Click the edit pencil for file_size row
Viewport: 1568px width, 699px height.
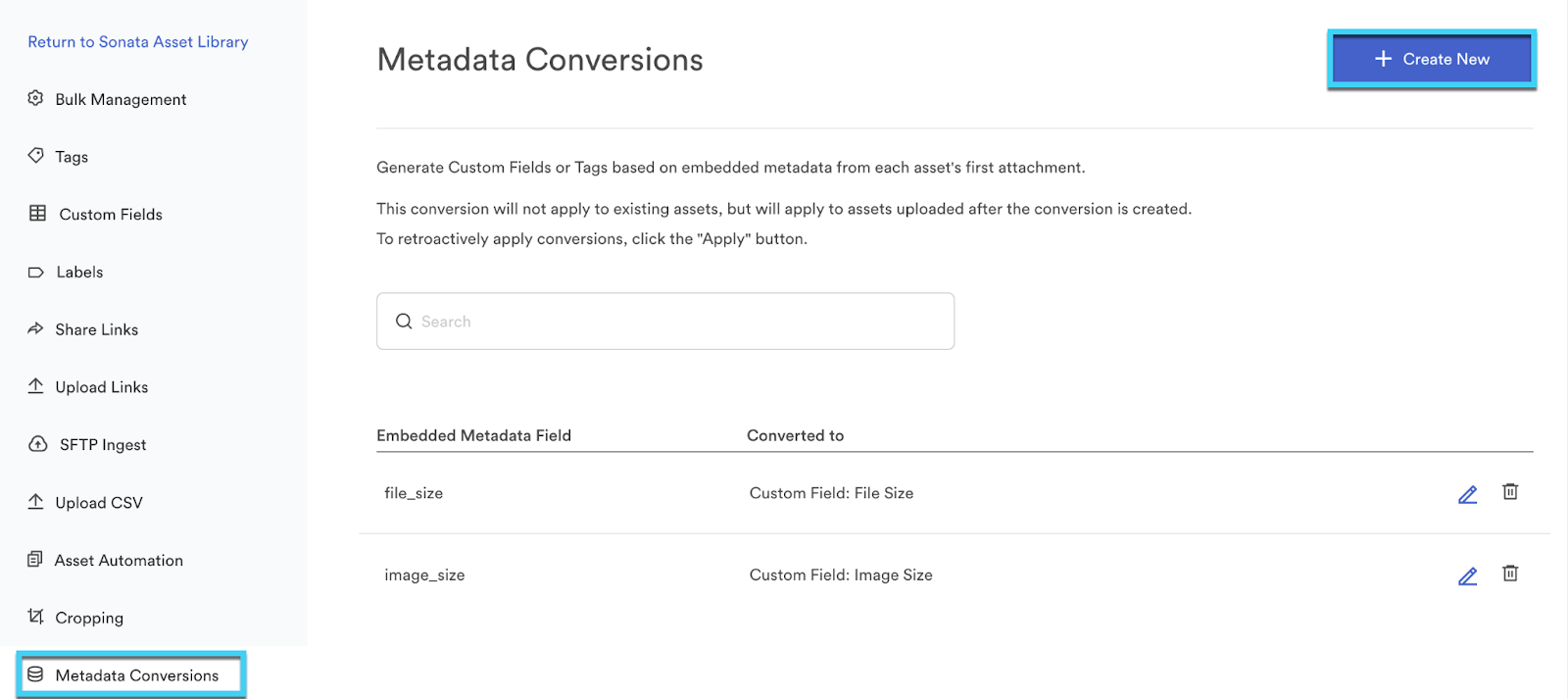click(1467, 495)
